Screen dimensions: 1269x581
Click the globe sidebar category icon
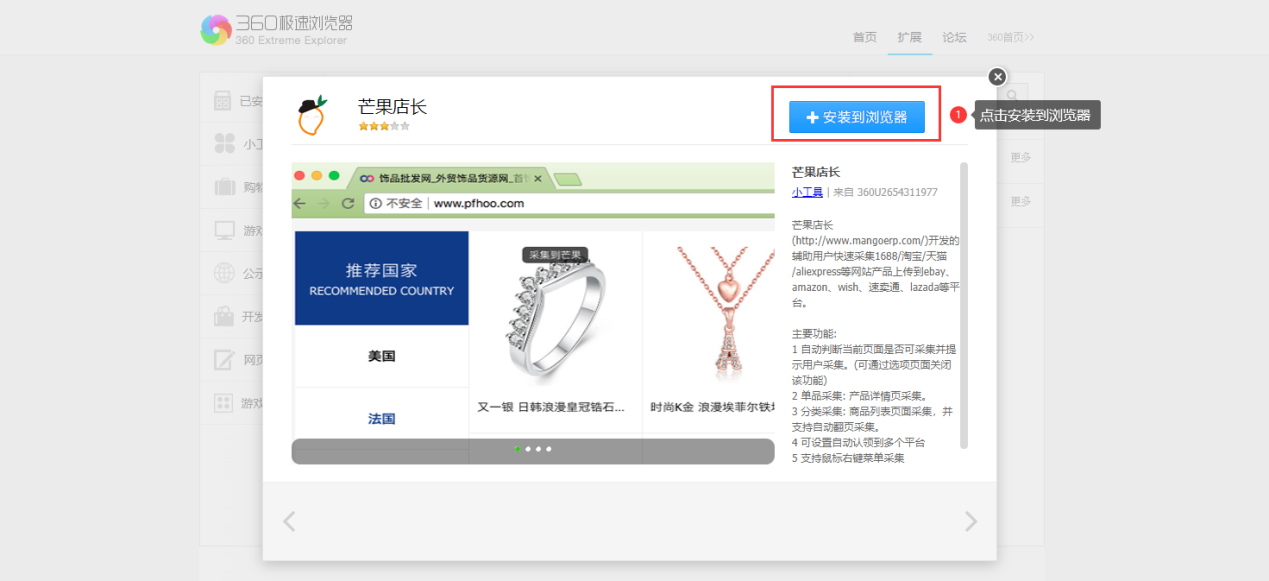(225, 273)
